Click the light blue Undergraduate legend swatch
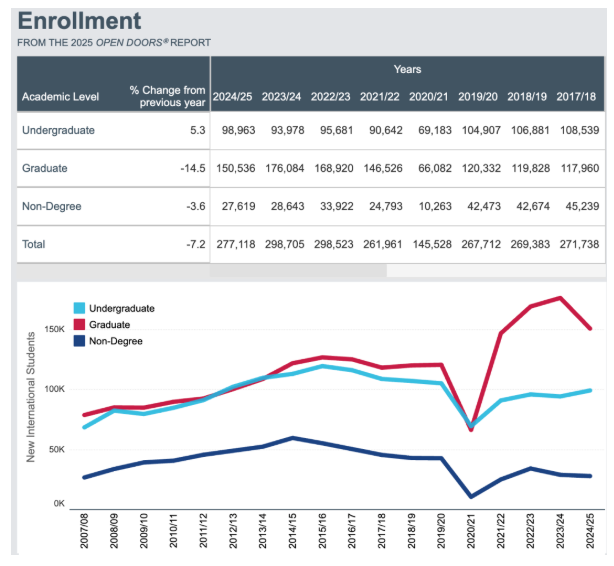This screenshot has height=566, width=614. point(79,309)
